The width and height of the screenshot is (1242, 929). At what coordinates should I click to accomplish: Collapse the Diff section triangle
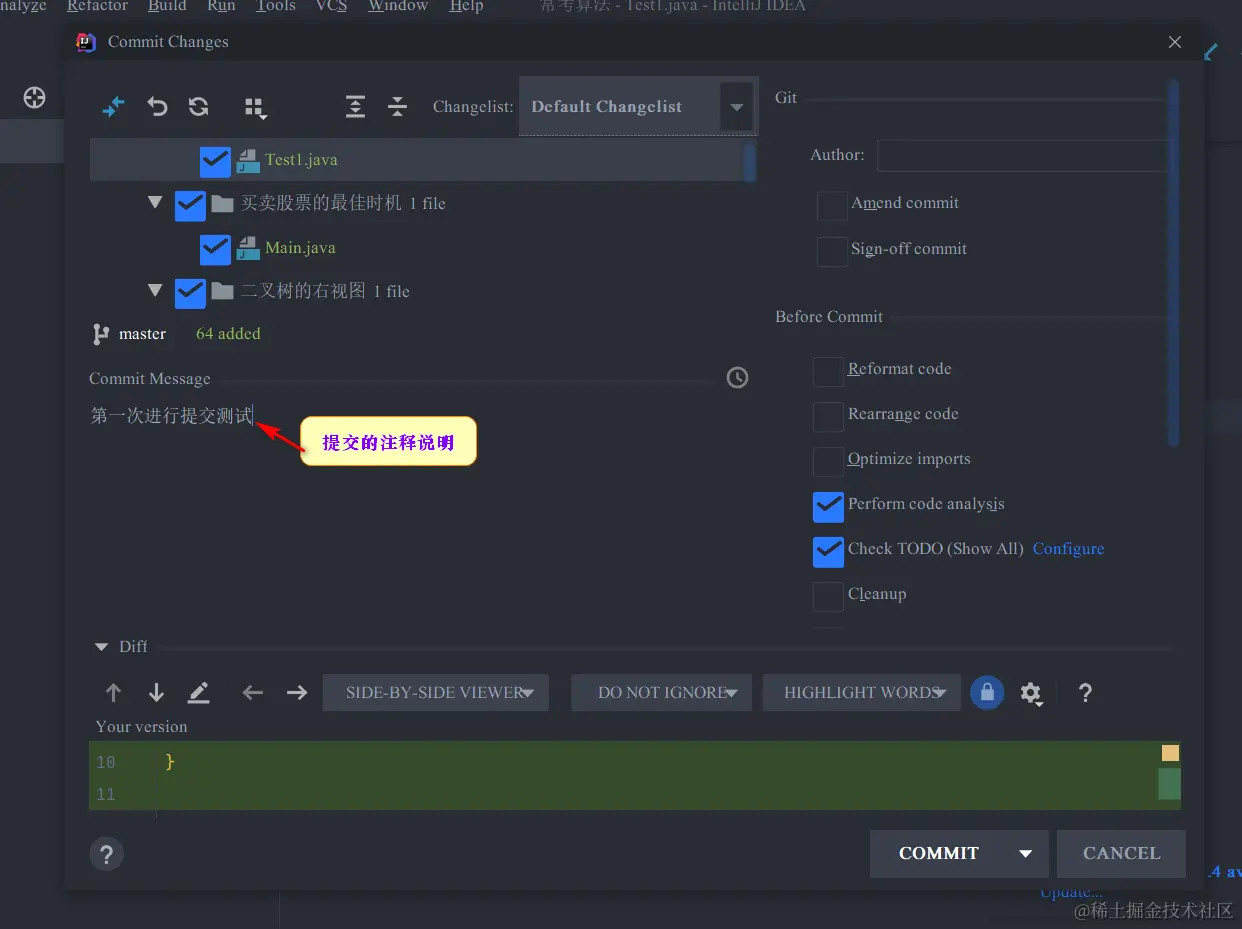(101, 647)
